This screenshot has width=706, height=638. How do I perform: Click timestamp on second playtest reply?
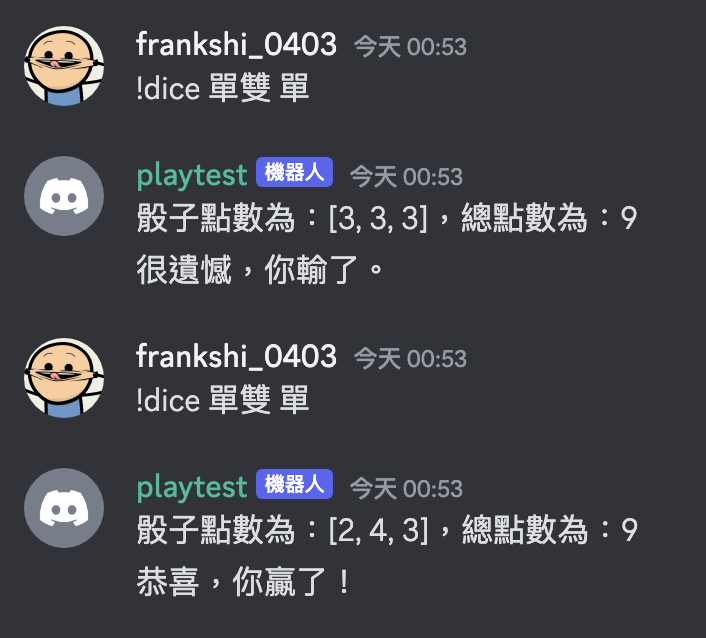[407, 489]
